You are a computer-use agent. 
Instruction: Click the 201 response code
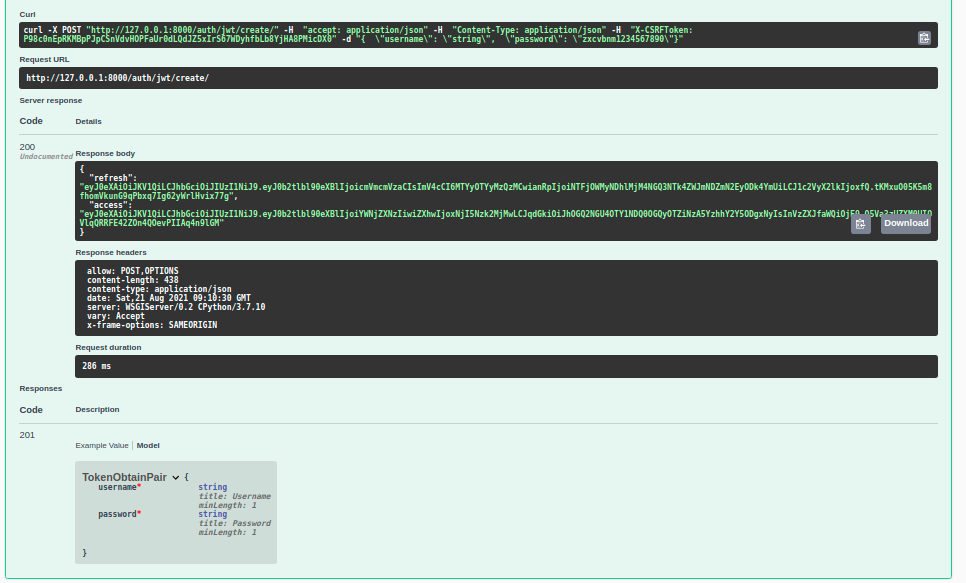(x=27, y=433)
